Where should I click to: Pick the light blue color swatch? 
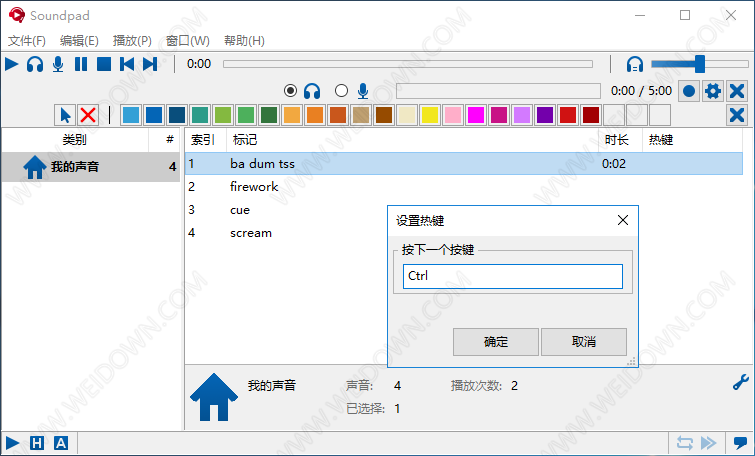tap(131, 115)
